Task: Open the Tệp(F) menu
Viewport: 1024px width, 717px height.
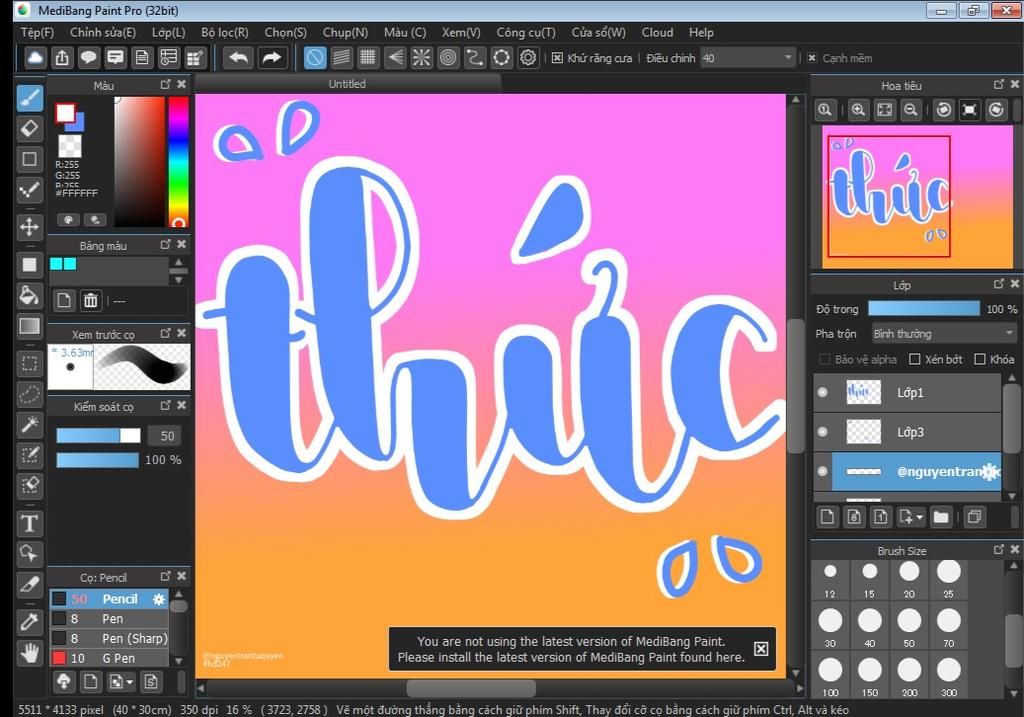Action: click(37, 33)
